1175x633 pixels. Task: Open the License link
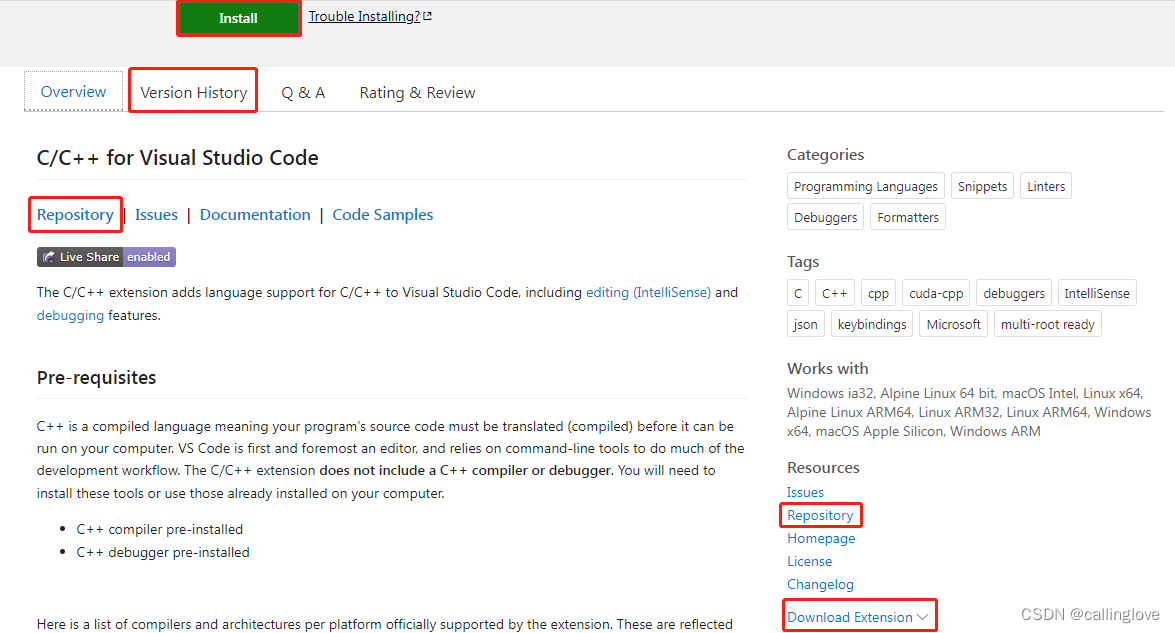[809, 561]
